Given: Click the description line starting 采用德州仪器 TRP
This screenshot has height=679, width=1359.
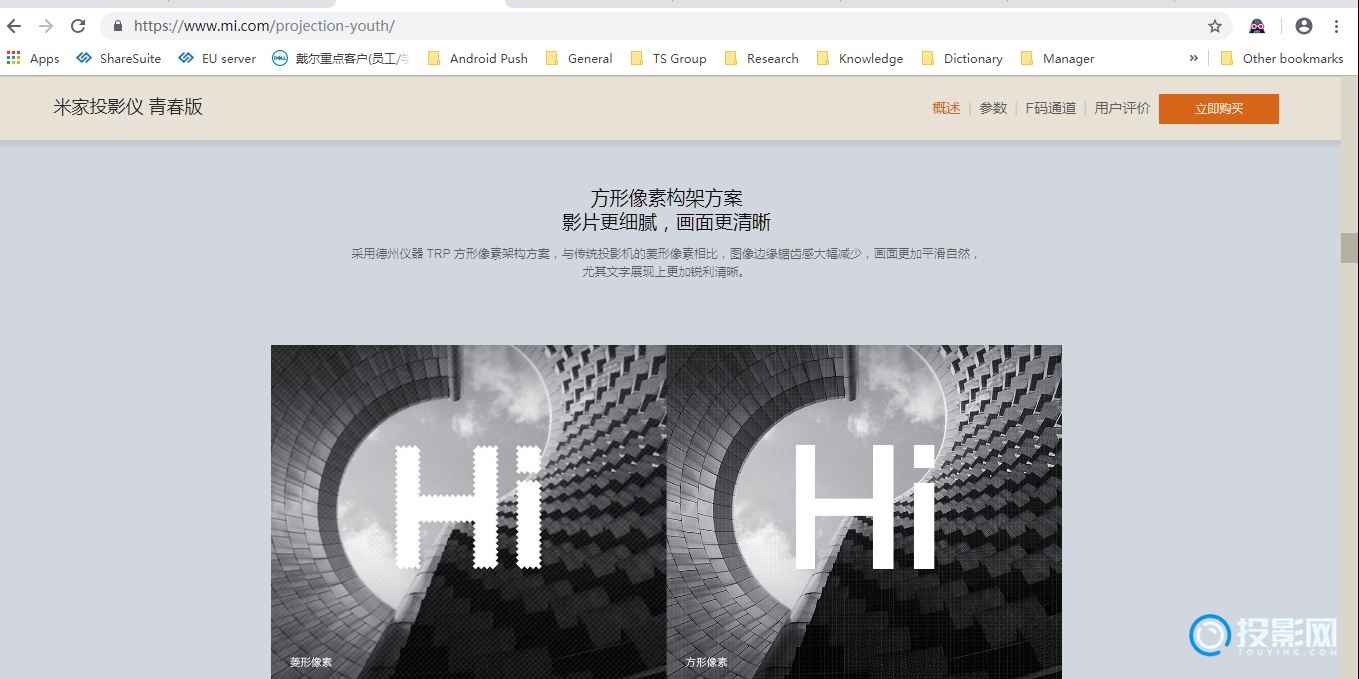Looking at the screenshot, I should point(666,254).
